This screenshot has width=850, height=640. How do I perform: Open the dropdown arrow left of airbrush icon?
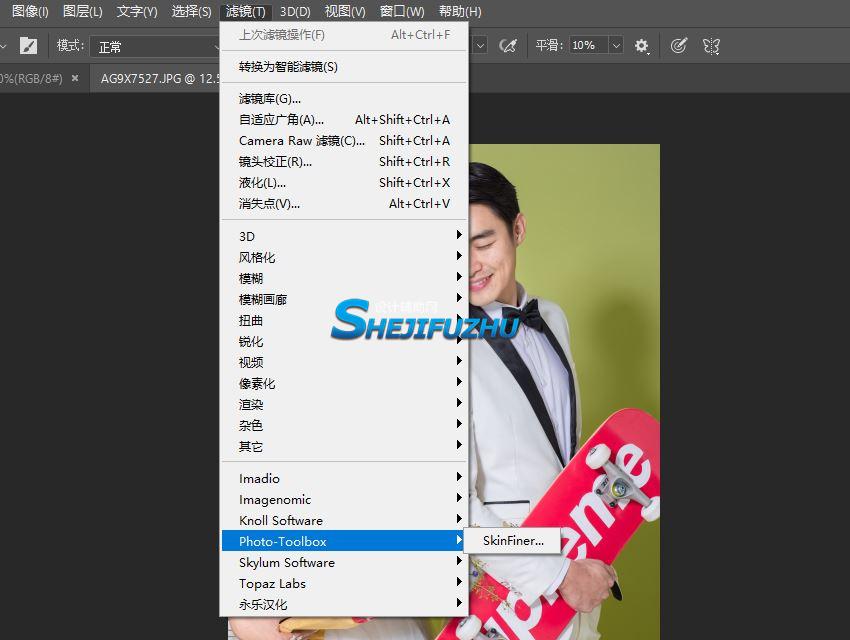pyautogui.click(x=480, y=46)
